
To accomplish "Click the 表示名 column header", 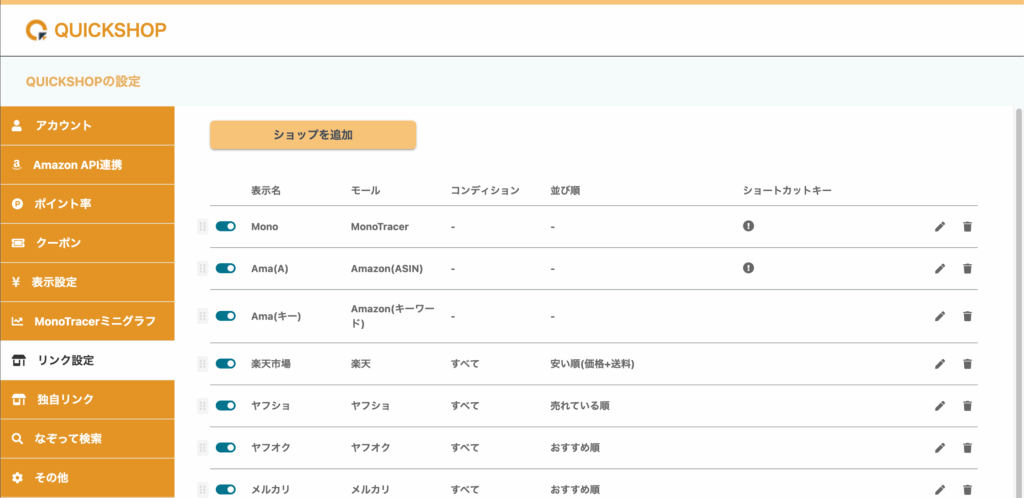I will pyautogui.click(x=266, y=191).
